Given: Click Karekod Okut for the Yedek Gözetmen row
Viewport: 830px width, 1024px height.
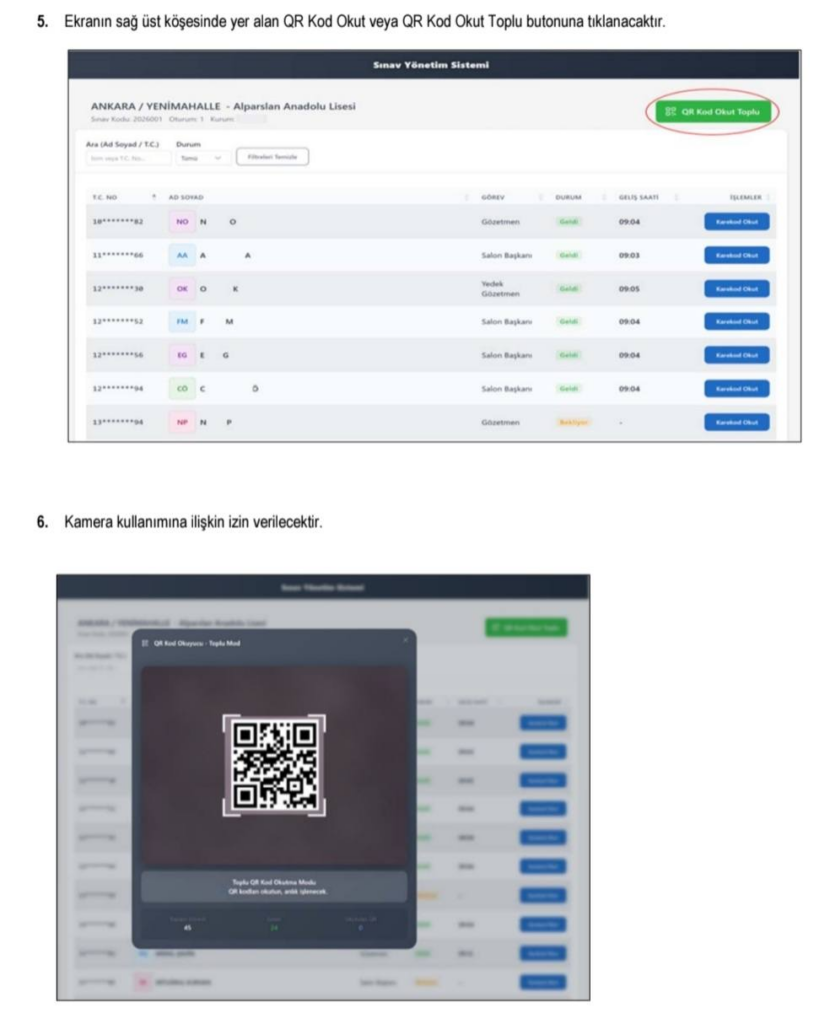Looking at the screenshot, I should pyautogui.click(x=737, y=289).
